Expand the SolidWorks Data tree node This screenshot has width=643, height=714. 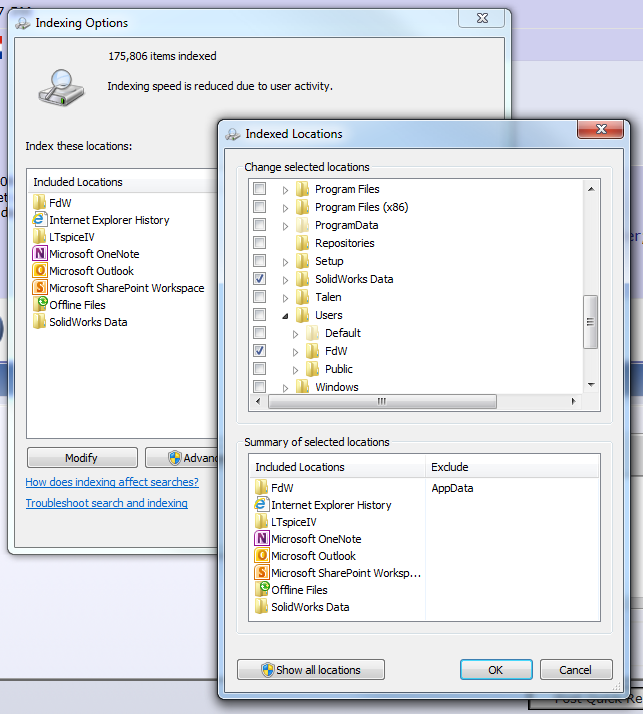(x=286, y=280)
